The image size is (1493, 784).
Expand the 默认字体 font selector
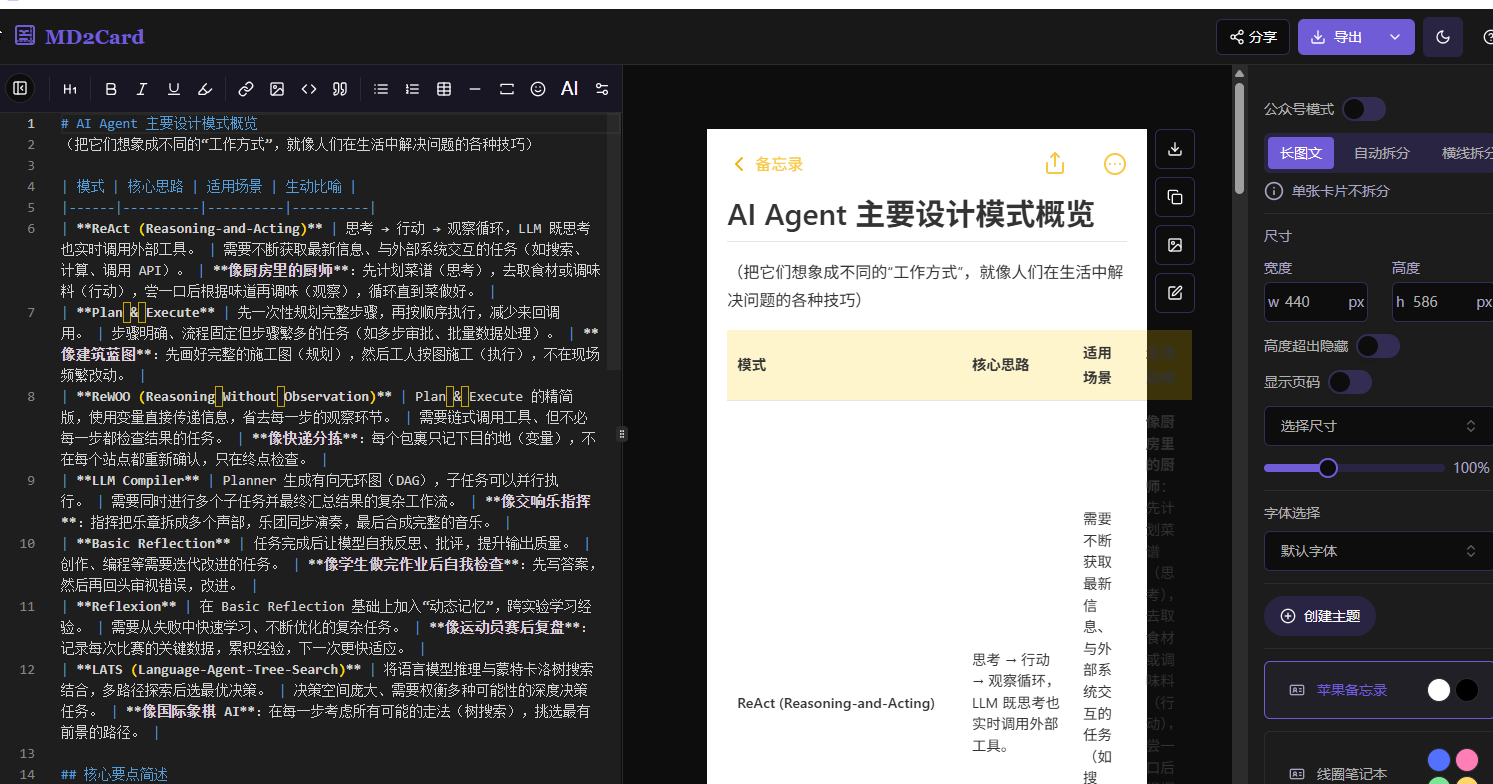pos(1378,551)
